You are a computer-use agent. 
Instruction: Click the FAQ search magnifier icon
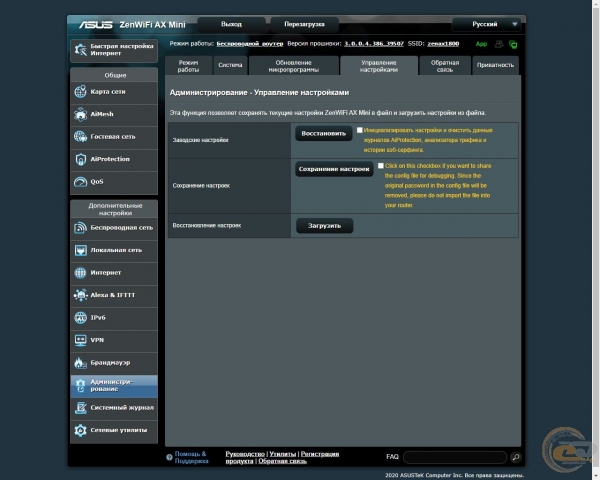tap(515, 457)
